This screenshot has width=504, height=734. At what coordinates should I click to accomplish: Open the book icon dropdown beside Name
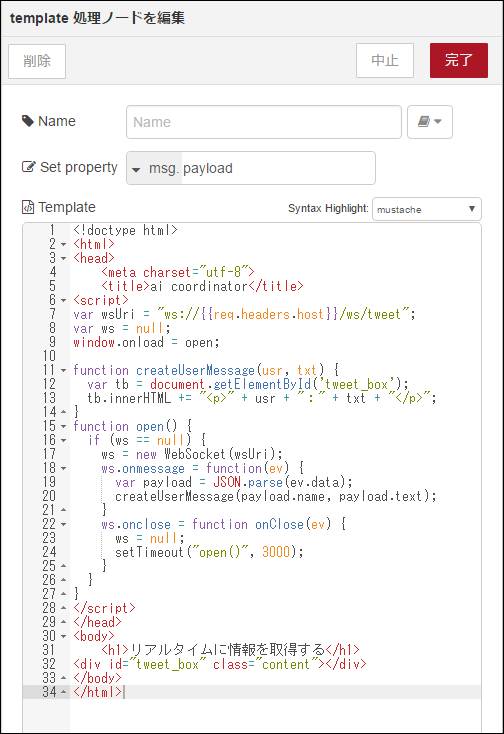(x=430, y=122)
